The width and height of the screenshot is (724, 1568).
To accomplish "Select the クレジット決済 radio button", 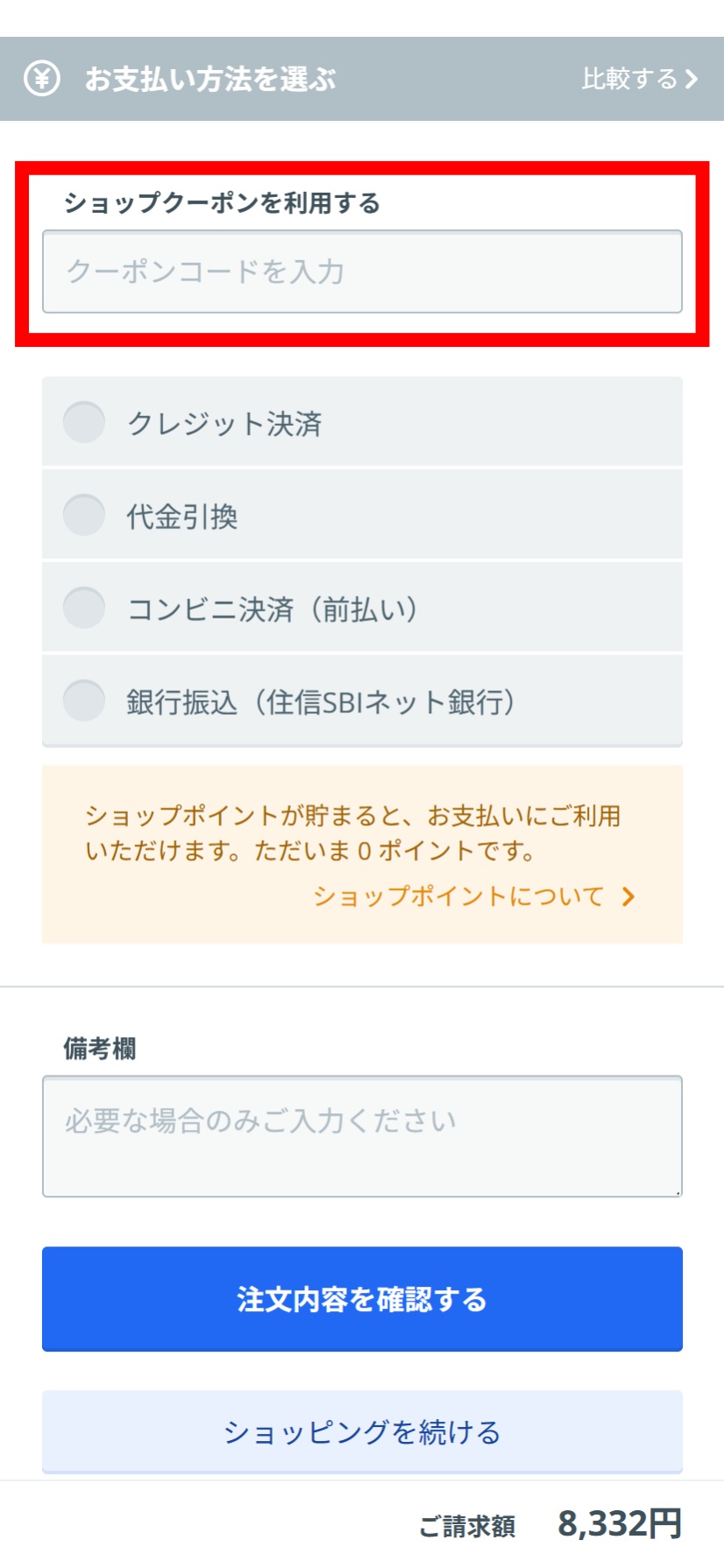I will pos(84,422).
